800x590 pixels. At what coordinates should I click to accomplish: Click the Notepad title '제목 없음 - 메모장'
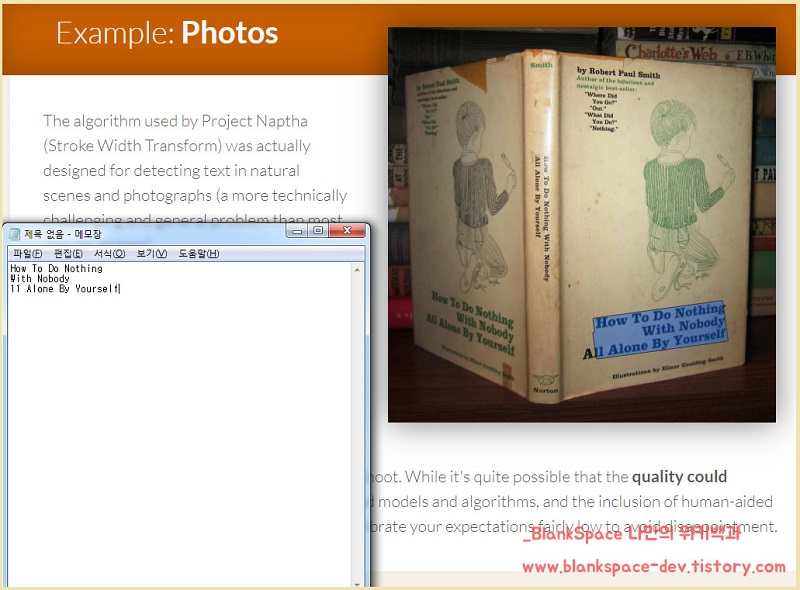[x=63, y=234]
